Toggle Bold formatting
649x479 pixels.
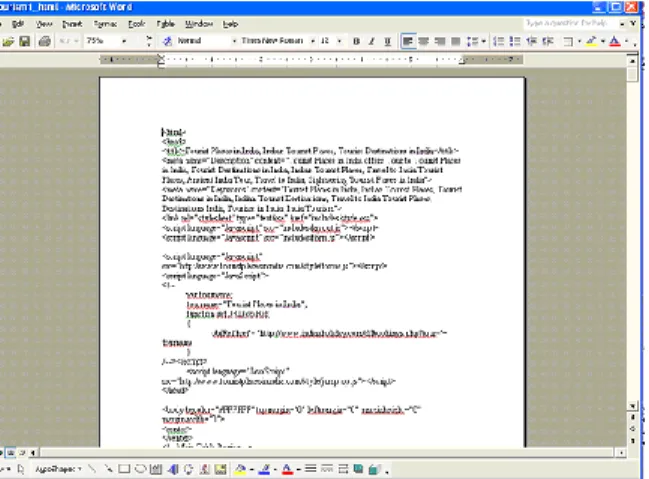(356, 41)
